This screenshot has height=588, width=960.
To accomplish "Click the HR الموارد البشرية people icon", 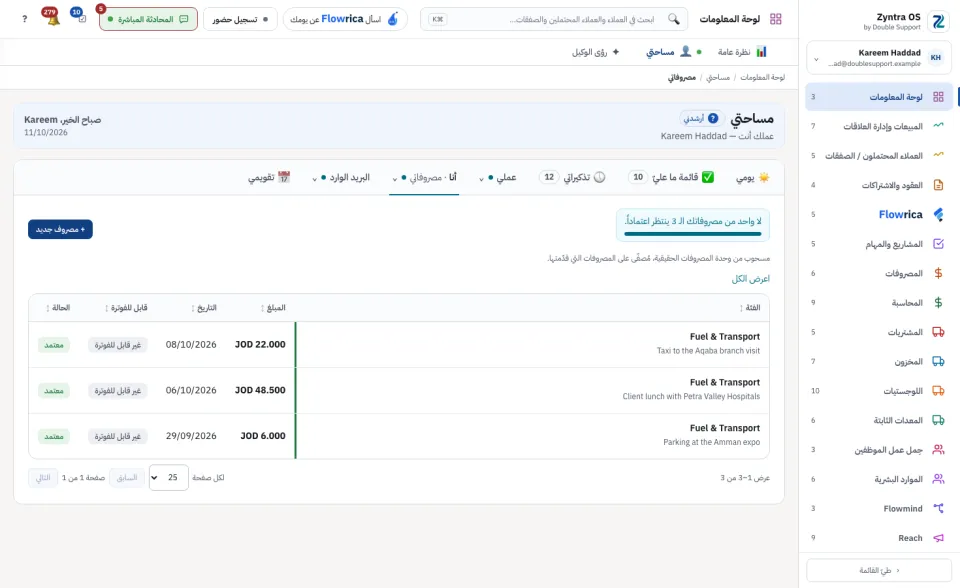I will point(938,478).
